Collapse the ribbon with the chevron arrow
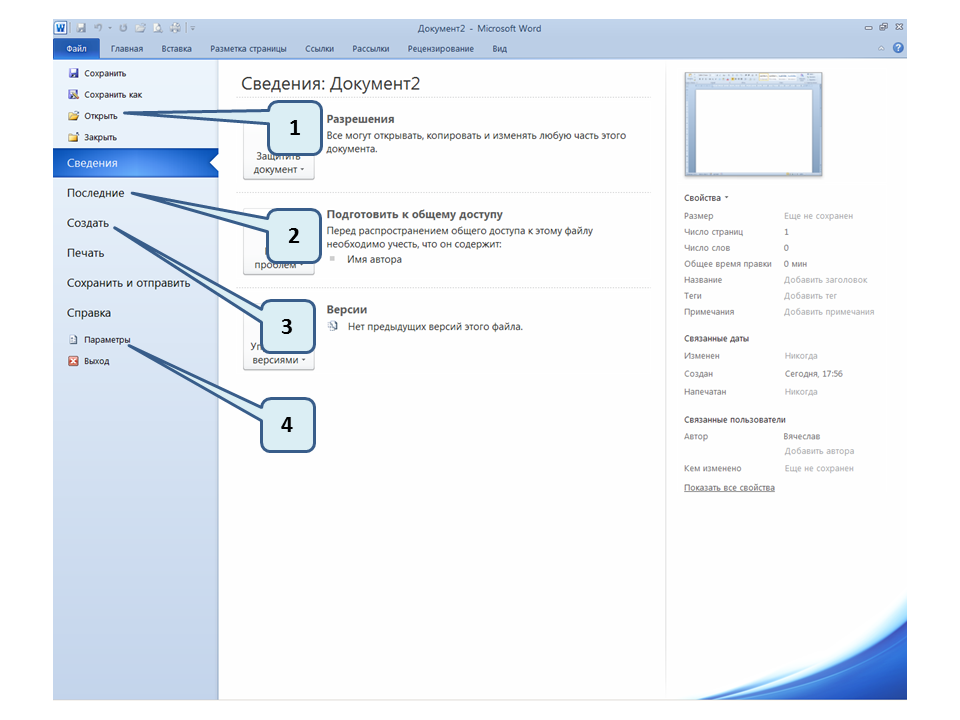Screen dimensions: 960x720 click(881, 48)
